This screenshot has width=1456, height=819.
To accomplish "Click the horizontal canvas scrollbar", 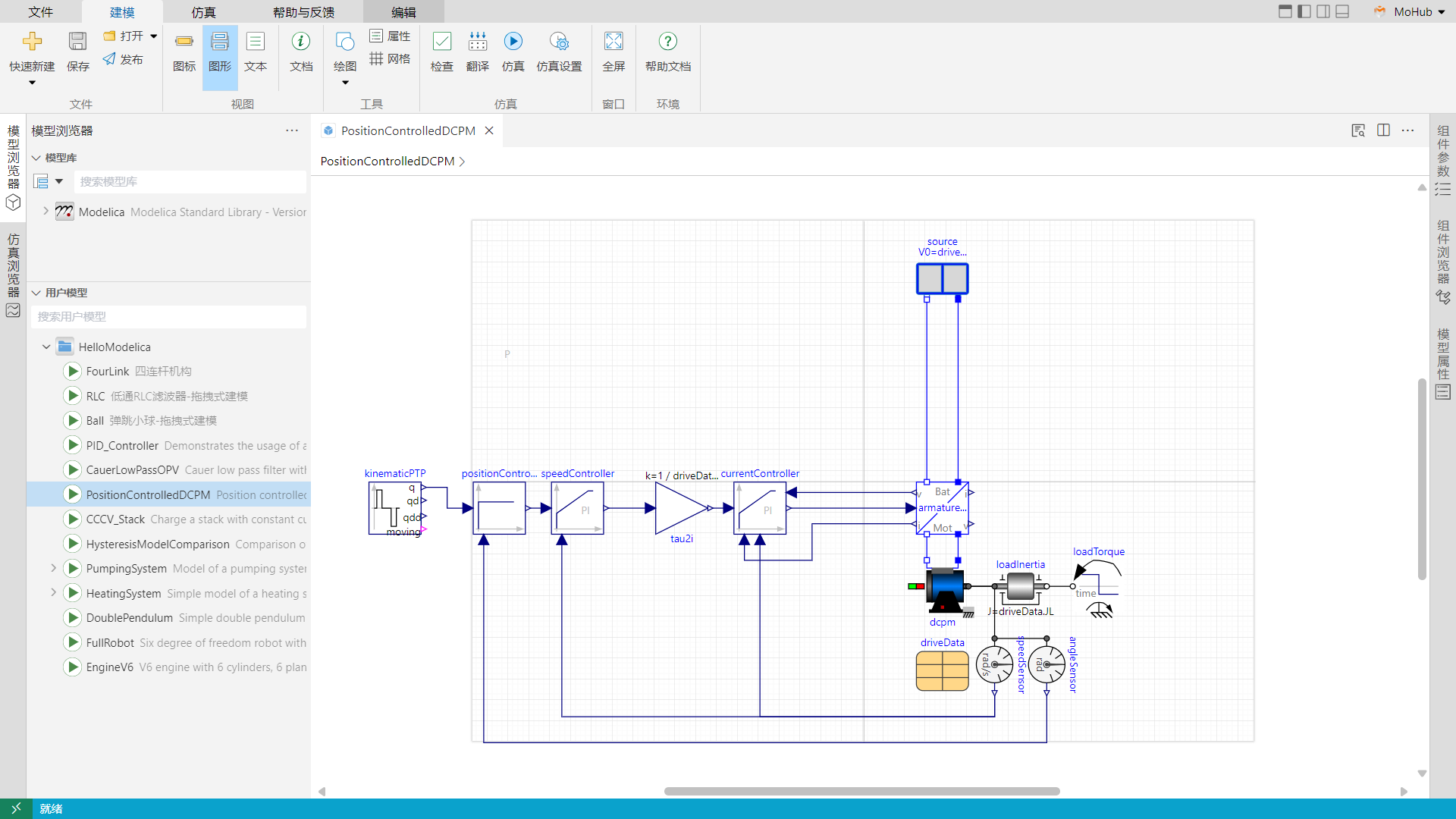I will pyautogui.click(x=861, y=791).
